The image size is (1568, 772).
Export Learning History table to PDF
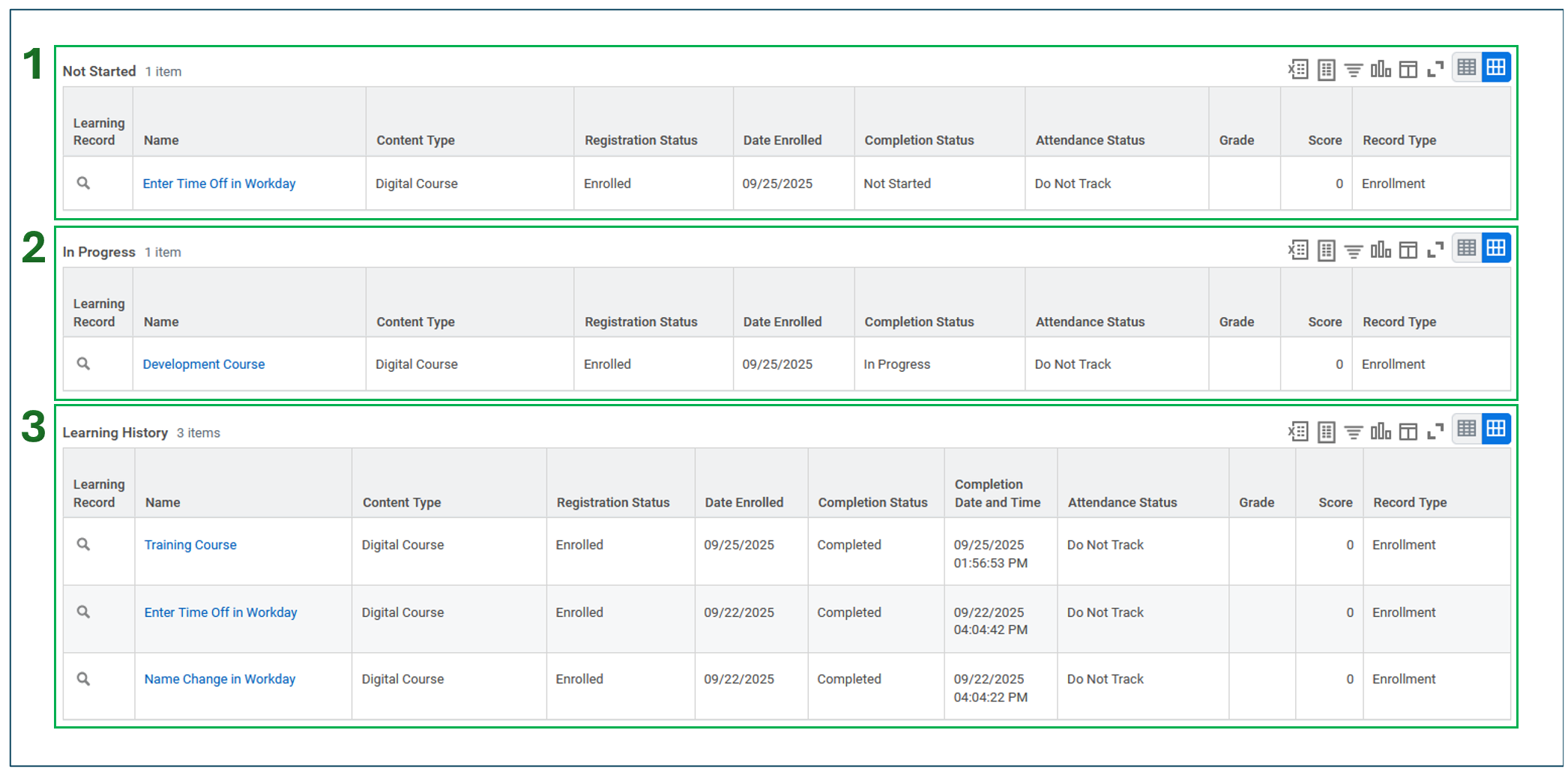coord(1326,432)
